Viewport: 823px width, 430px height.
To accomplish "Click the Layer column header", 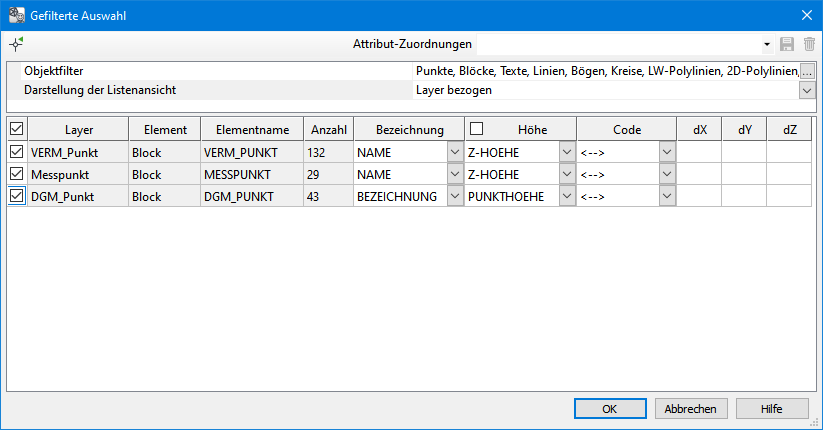I will (78, 129).
